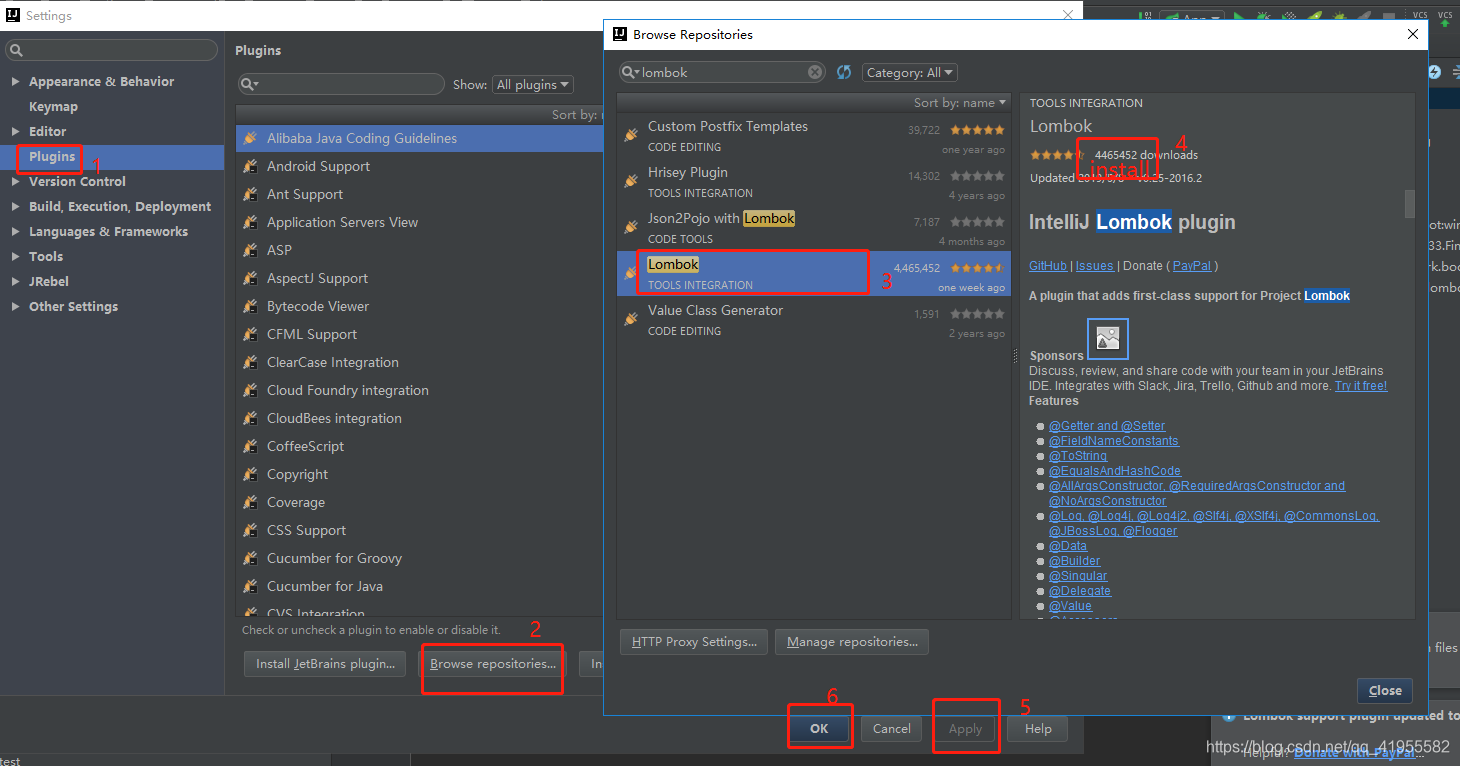The width and height of the screenshot is (1460, 766).
Task: Click Install JetBrains plugin... button
Action: click(326, 664)
